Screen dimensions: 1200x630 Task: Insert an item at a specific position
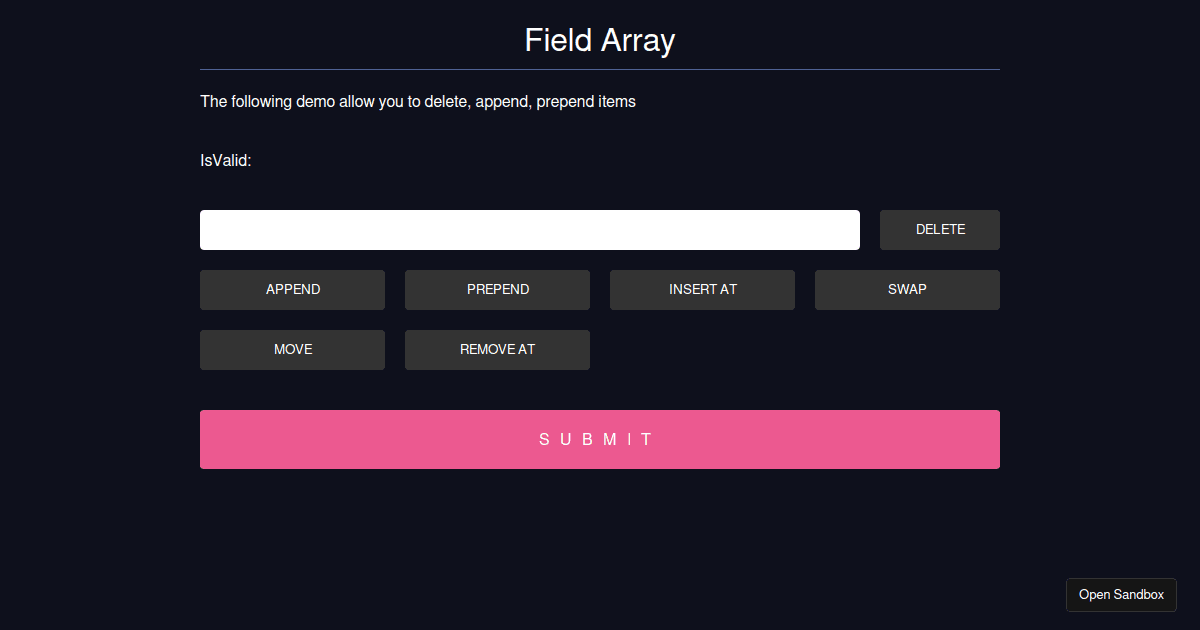[702, 289]
